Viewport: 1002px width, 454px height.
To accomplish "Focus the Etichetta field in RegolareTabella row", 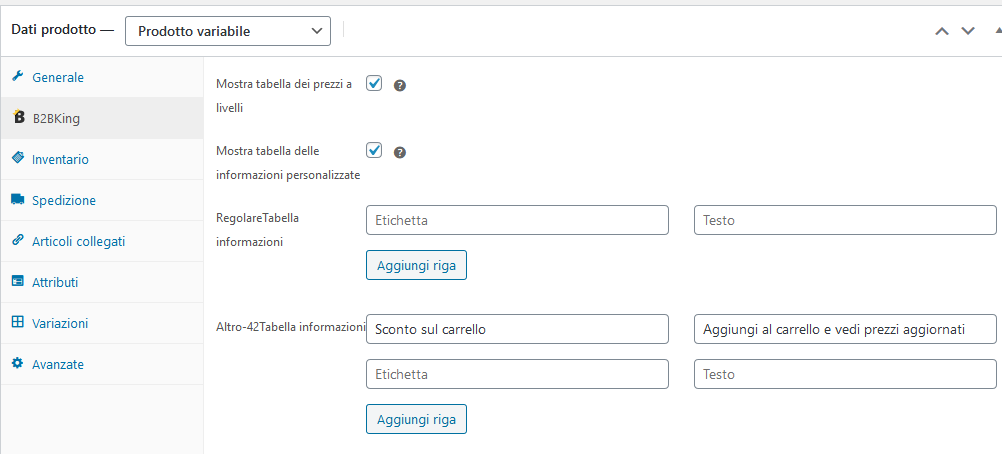I will pyautogui.click(x=517, y=220).
